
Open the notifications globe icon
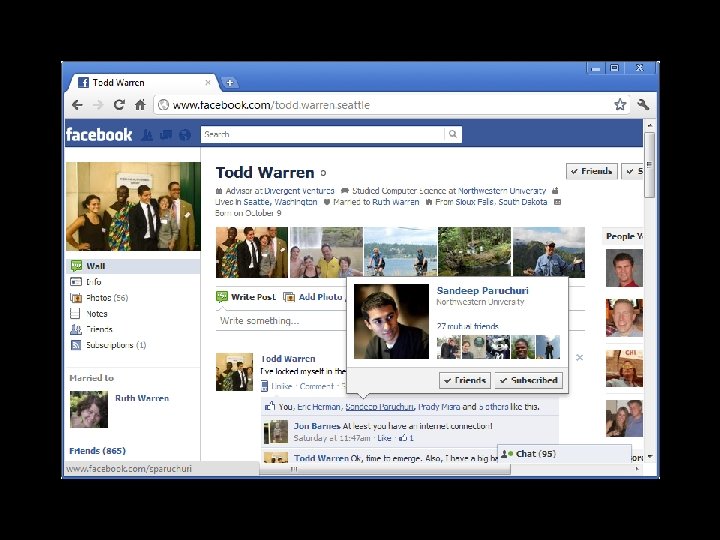[185, 135]
